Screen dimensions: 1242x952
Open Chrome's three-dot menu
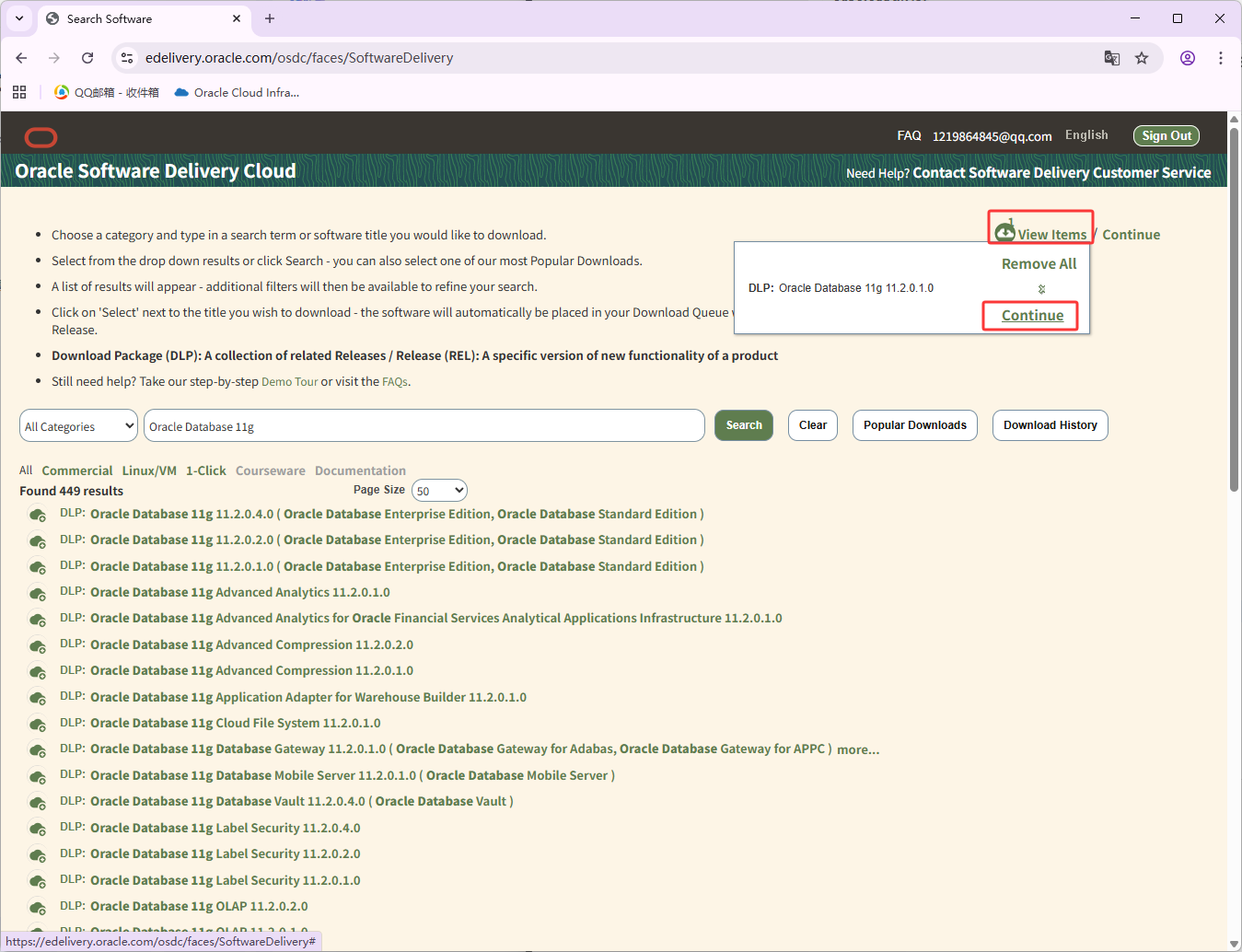click(1221, 58)
